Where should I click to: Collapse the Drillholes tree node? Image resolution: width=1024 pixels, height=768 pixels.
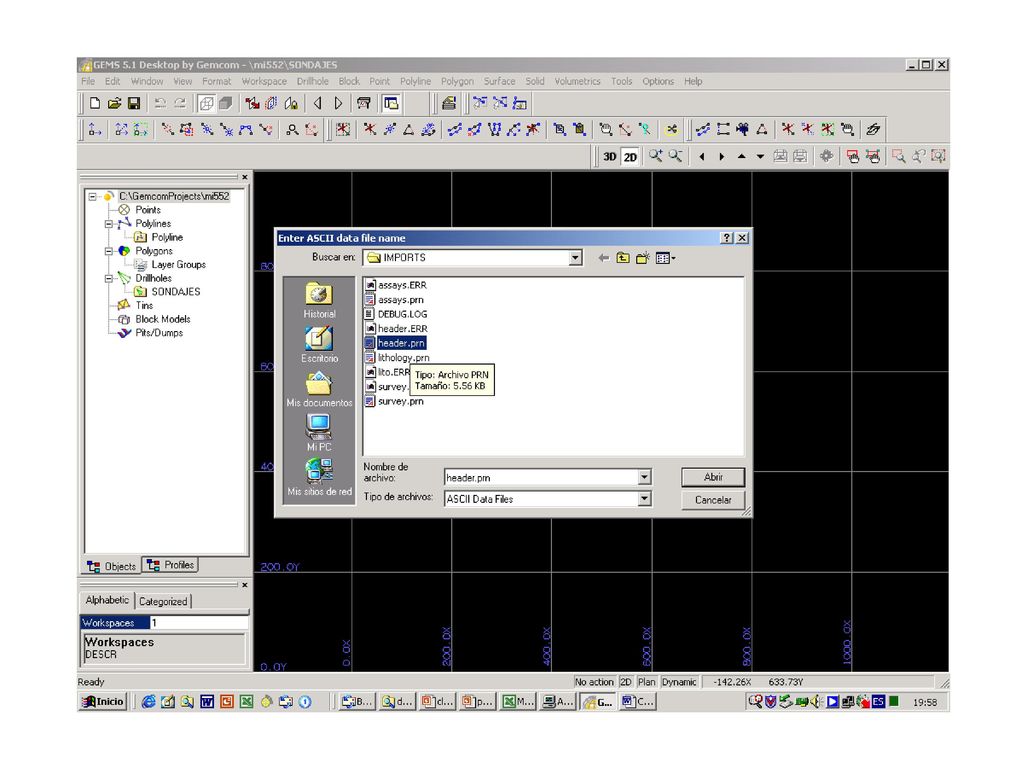(109, 278)
